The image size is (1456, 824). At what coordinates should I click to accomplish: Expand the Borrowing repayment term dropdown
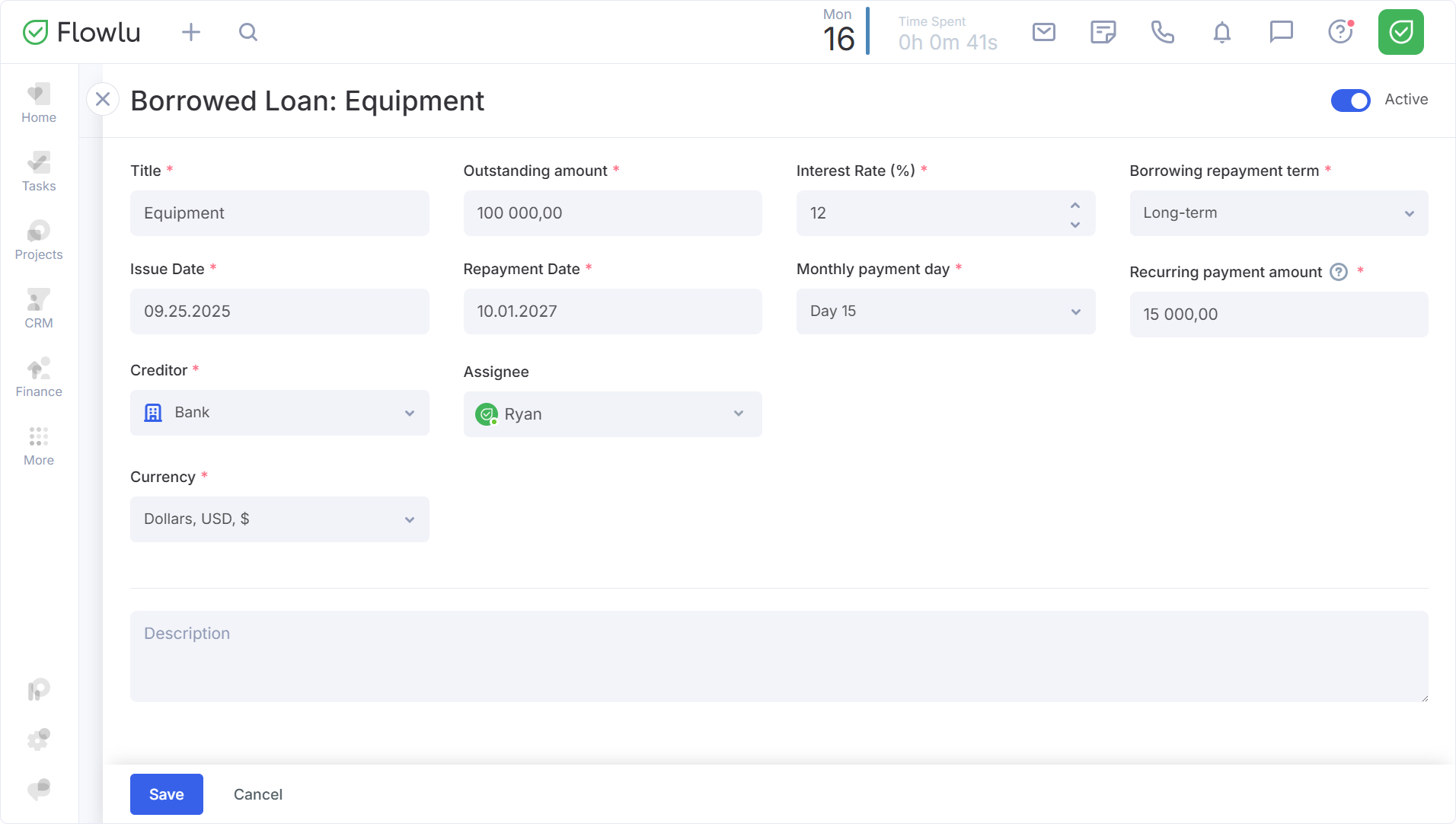click(x=1278, y=213)
